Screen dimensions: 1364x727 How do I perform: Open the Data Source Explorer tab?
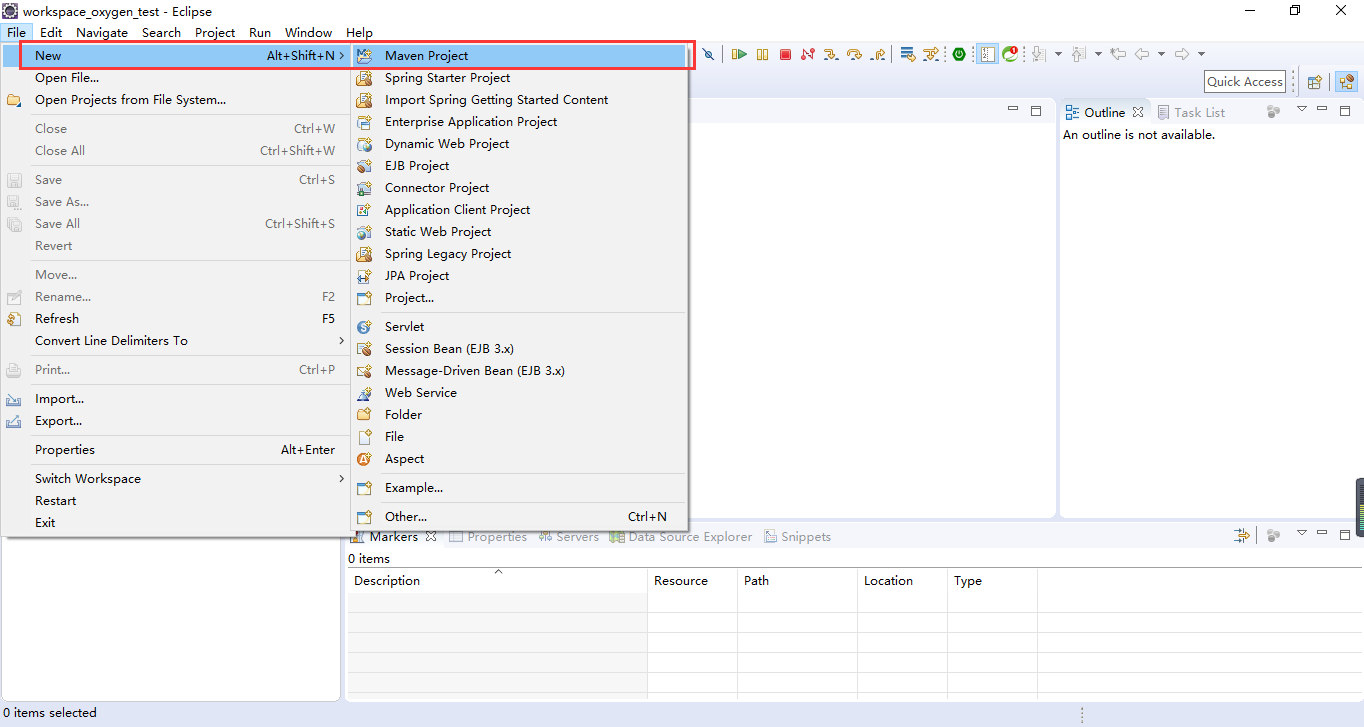[x=680, y=536]
